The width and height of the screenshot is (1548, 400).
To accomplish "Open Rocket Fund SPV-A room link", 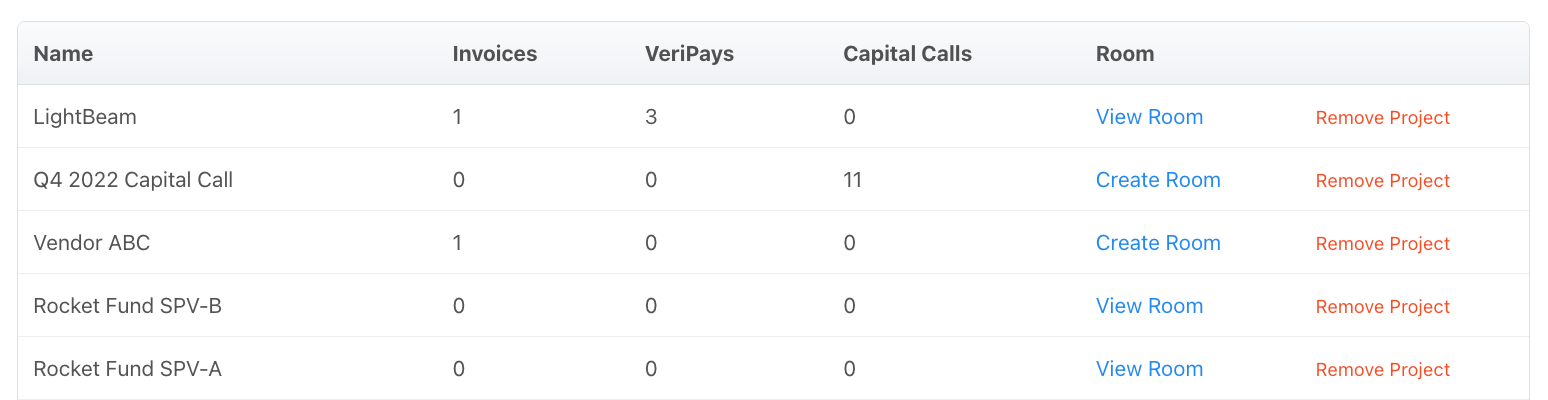I will pos(1149,369).
